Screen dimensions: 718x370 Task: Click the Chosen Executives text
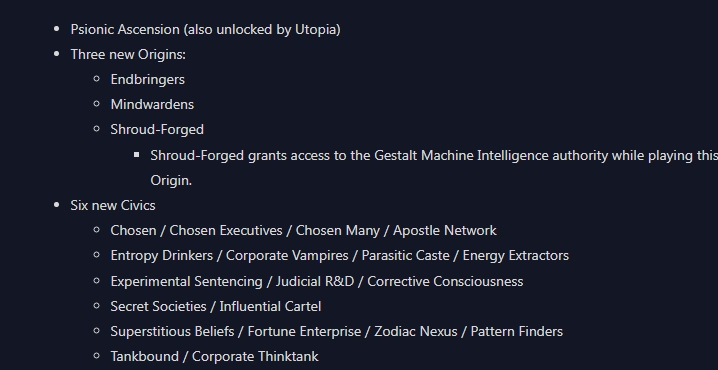226,230
